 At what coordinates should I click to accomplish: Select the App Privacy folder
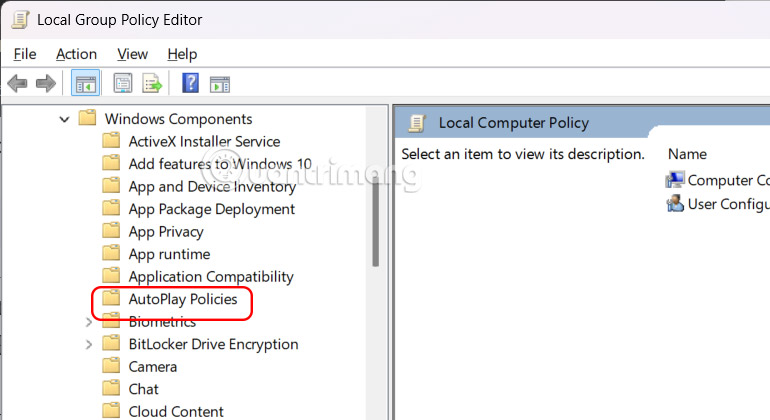click(x=165, y=232)
